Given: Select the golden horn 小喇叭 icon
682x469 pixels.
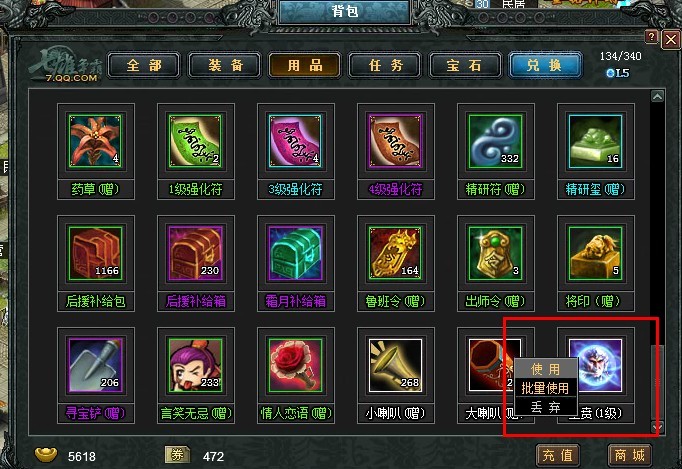Looking at the screenshot, I should coord(395,365).
